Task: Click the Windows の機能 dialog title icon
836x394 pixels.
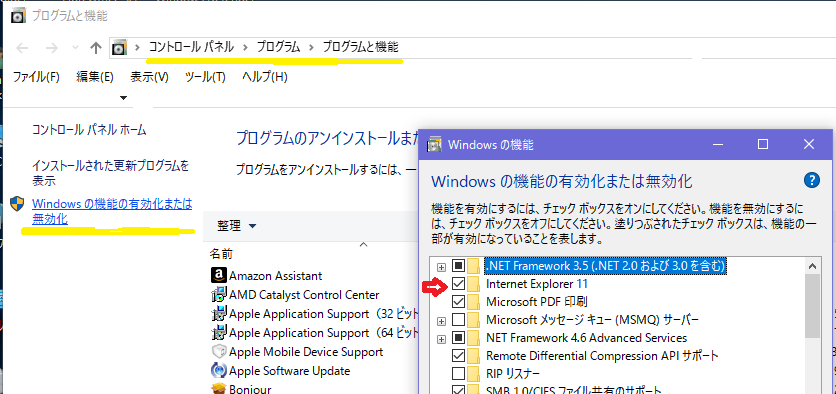Action: [x=435, y=144]
